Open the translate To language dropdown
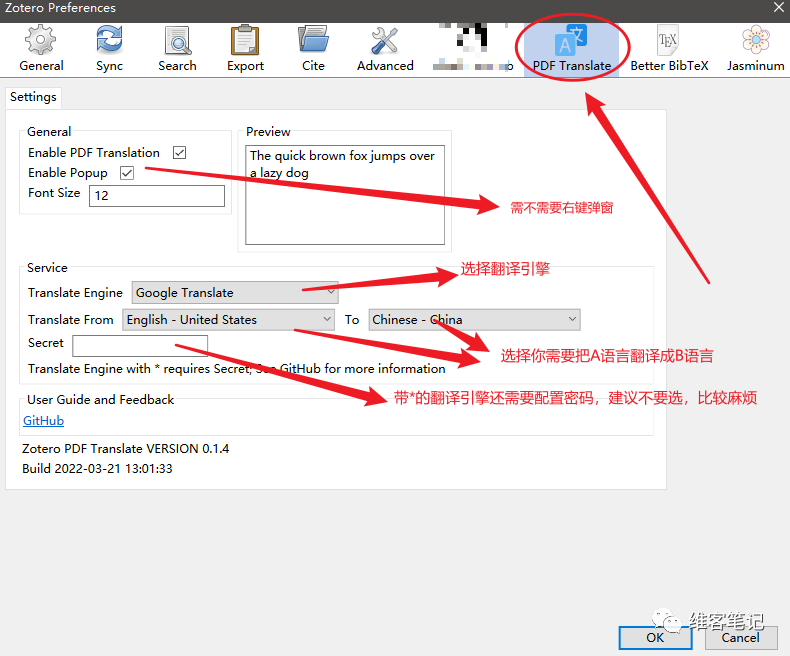 475,320
